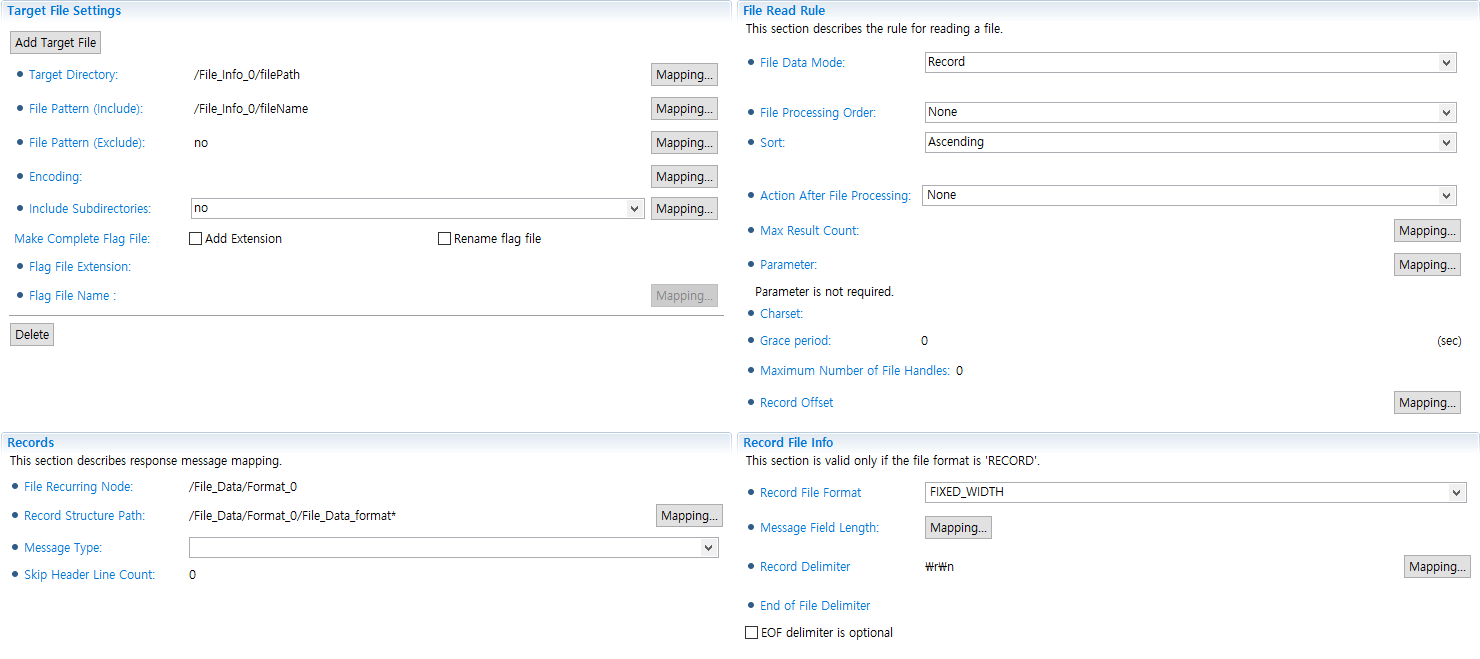
Task: Expand the File Data Mode dropdown
Action: [x=1190, y=62]
